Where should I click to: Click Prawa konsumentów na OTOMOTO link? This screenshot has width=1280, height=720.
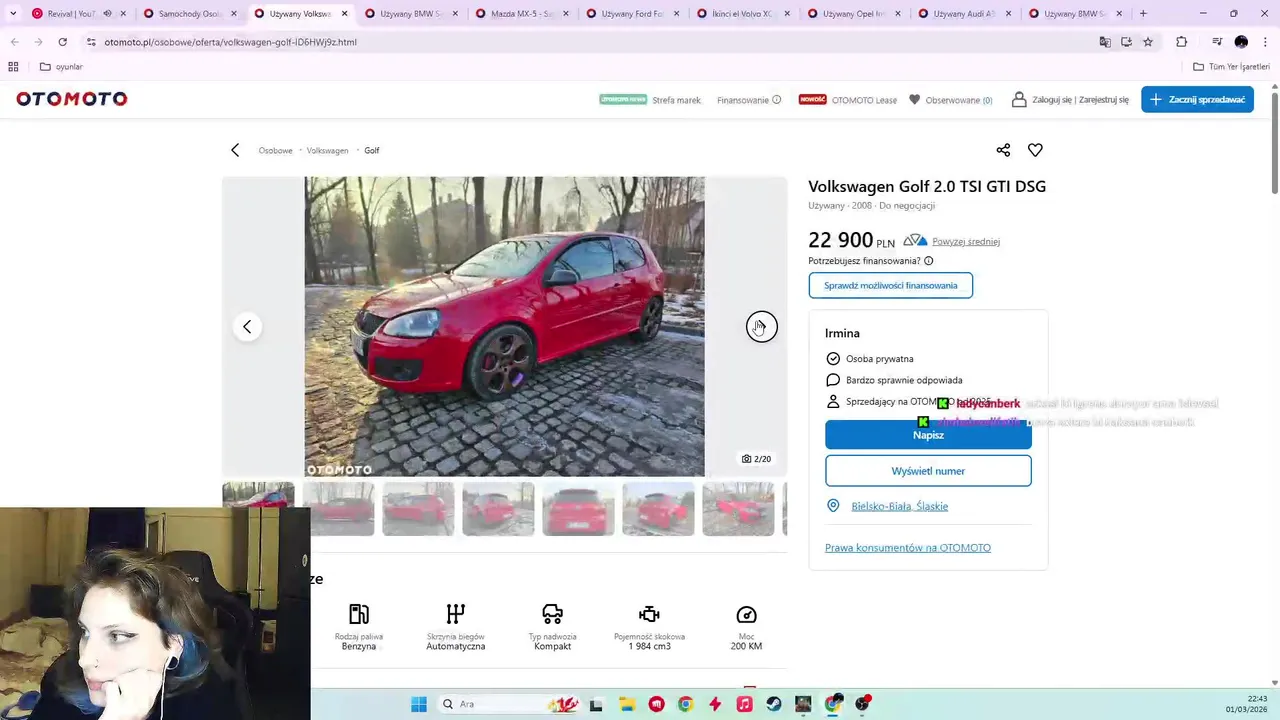[908, 548]
